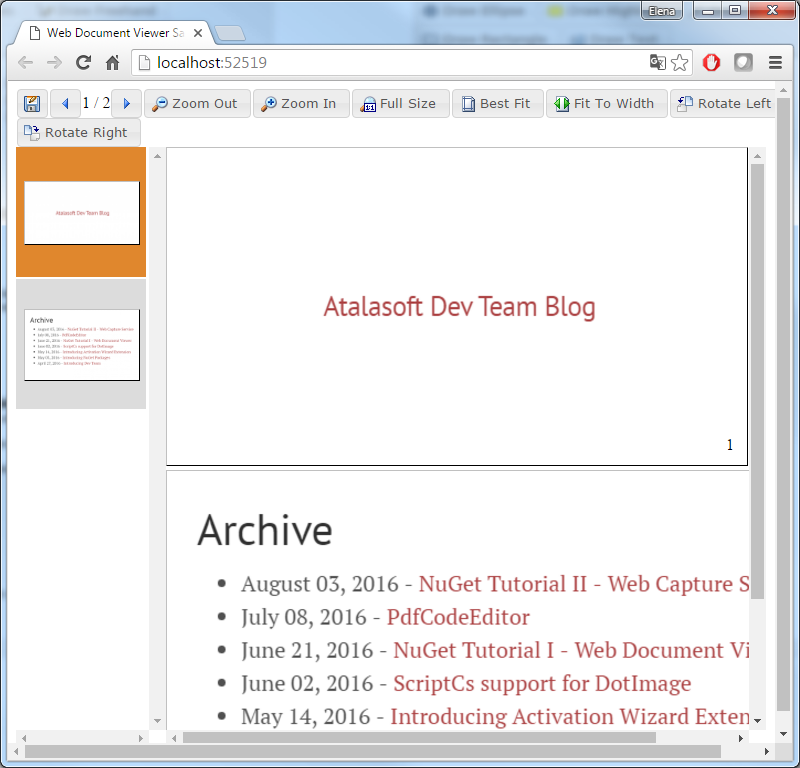Click the August 03, 2016 date text
This screenshot has height=768, width=800.
coord(319,584)
